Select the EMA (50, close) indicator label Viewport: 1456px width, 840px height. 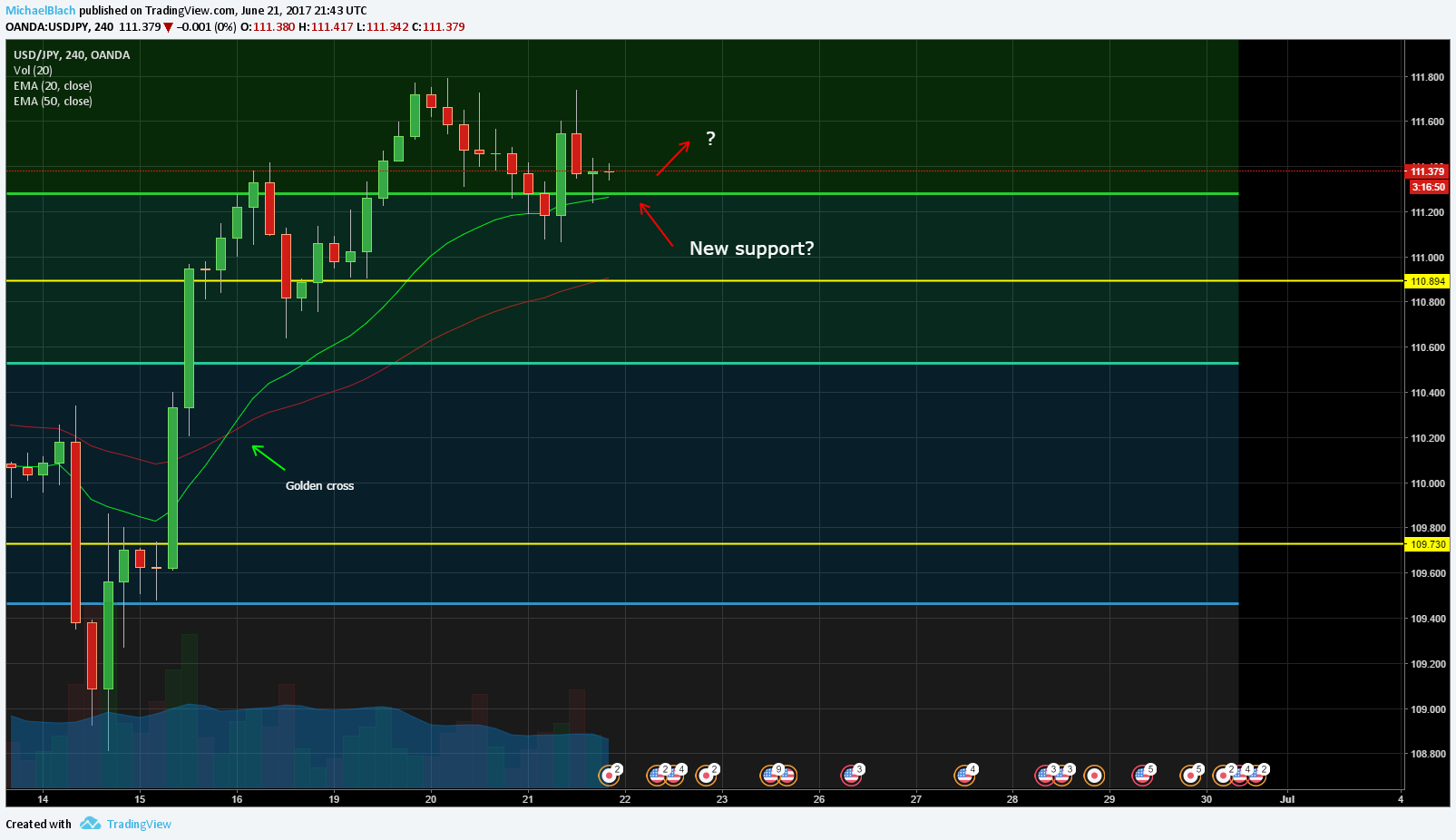click(53, 101)
